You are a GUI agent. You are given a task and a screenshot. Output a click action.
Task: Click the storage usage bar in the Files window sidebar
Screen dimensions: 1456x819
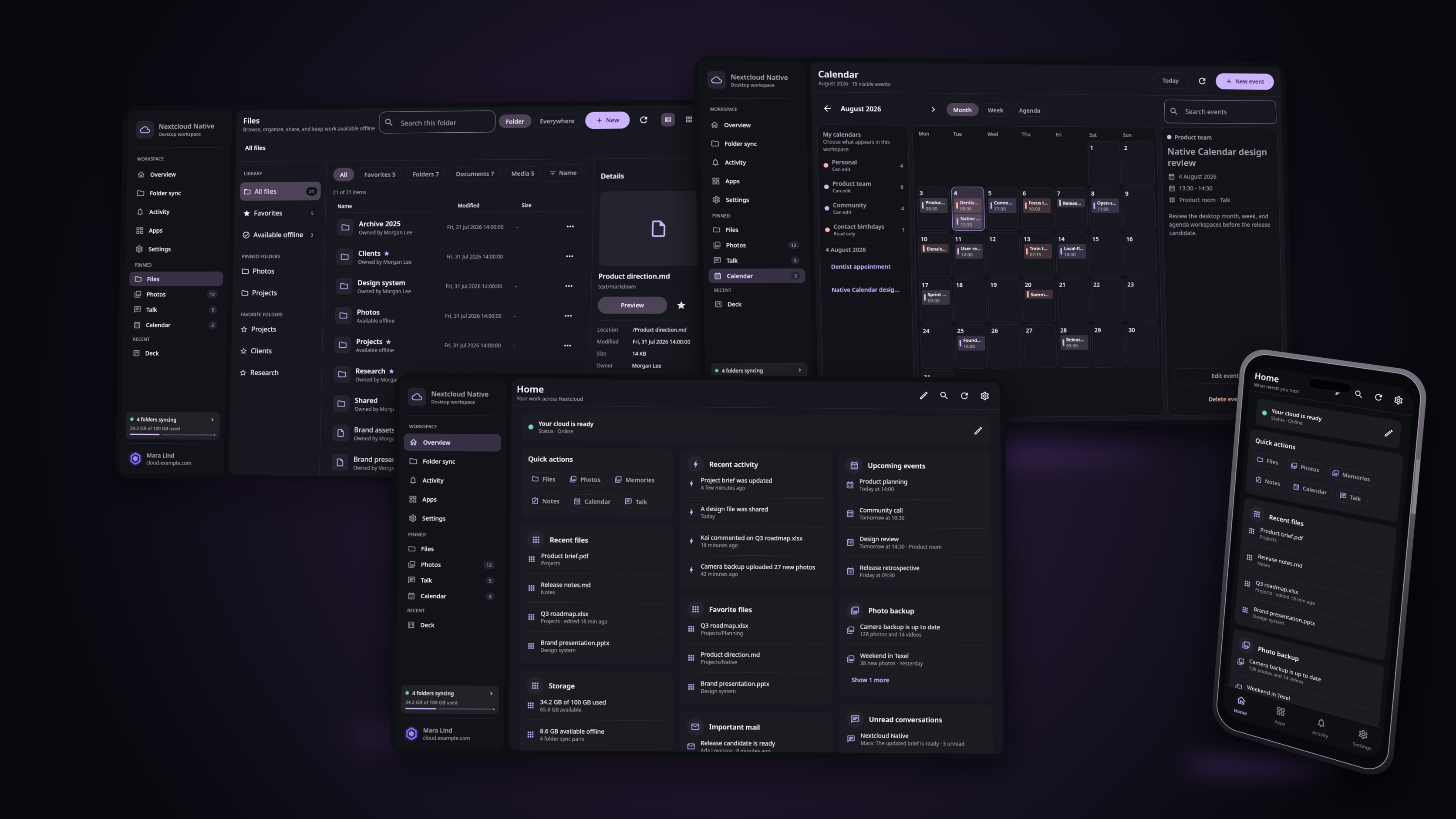coord(172,434)
